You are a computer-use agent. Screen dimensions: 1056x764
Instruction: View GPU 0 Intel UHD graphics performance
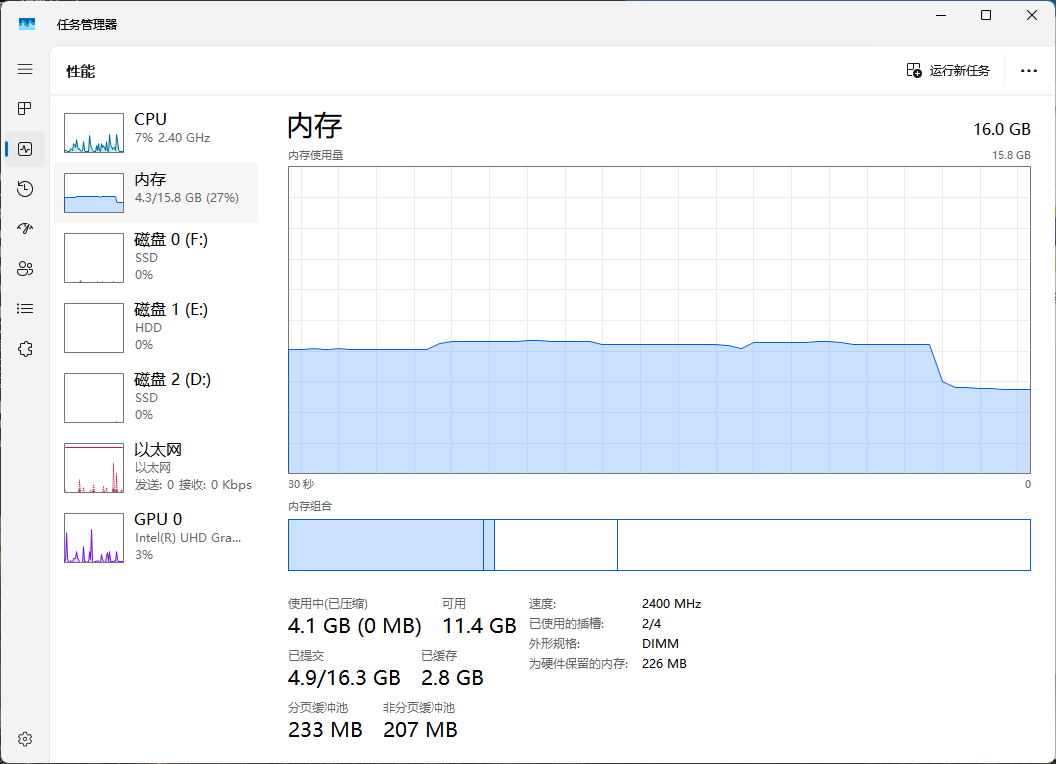pos(155,537)
